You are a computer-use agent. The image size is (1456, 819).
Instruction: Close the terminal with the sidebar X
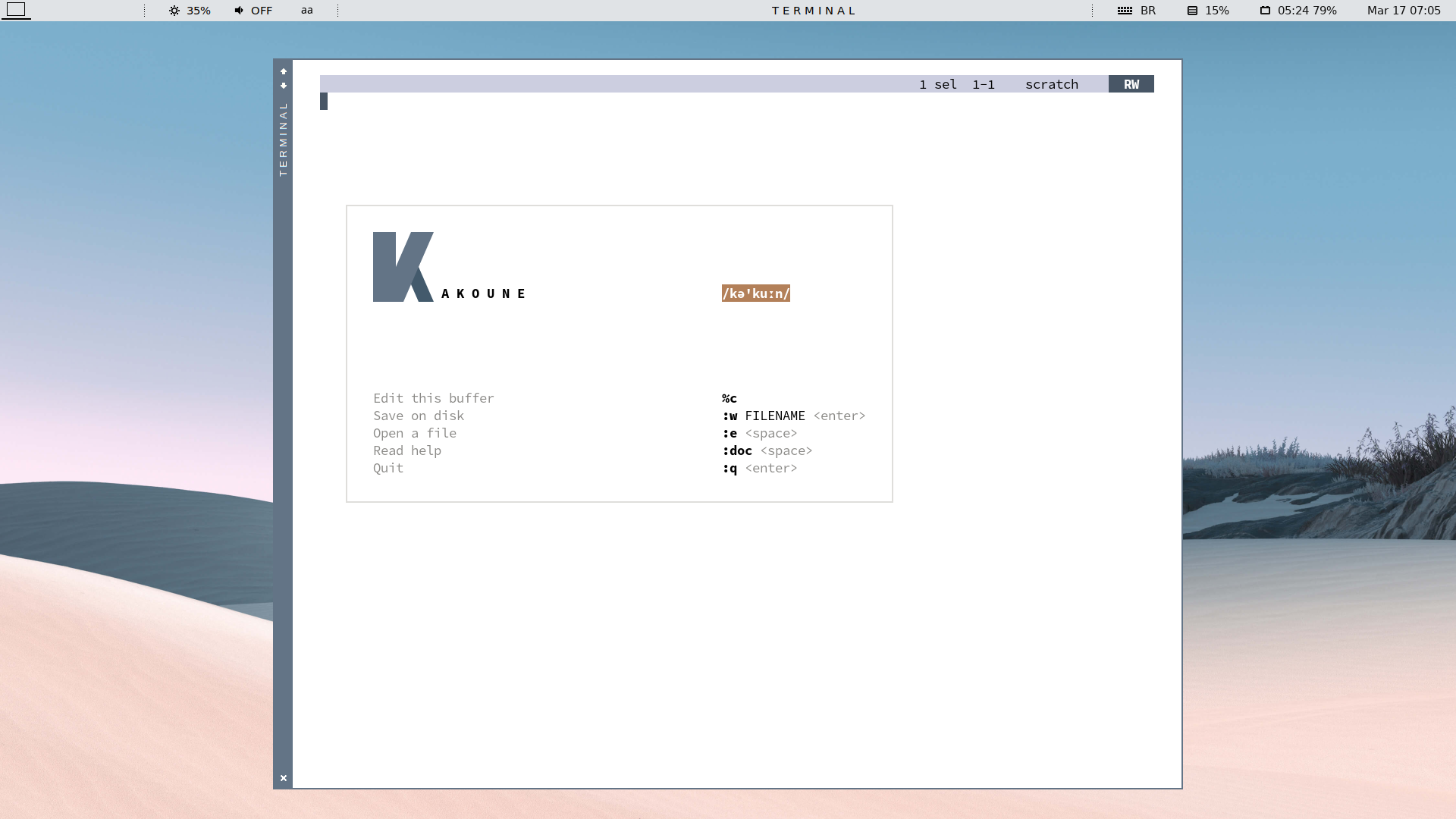284,778
